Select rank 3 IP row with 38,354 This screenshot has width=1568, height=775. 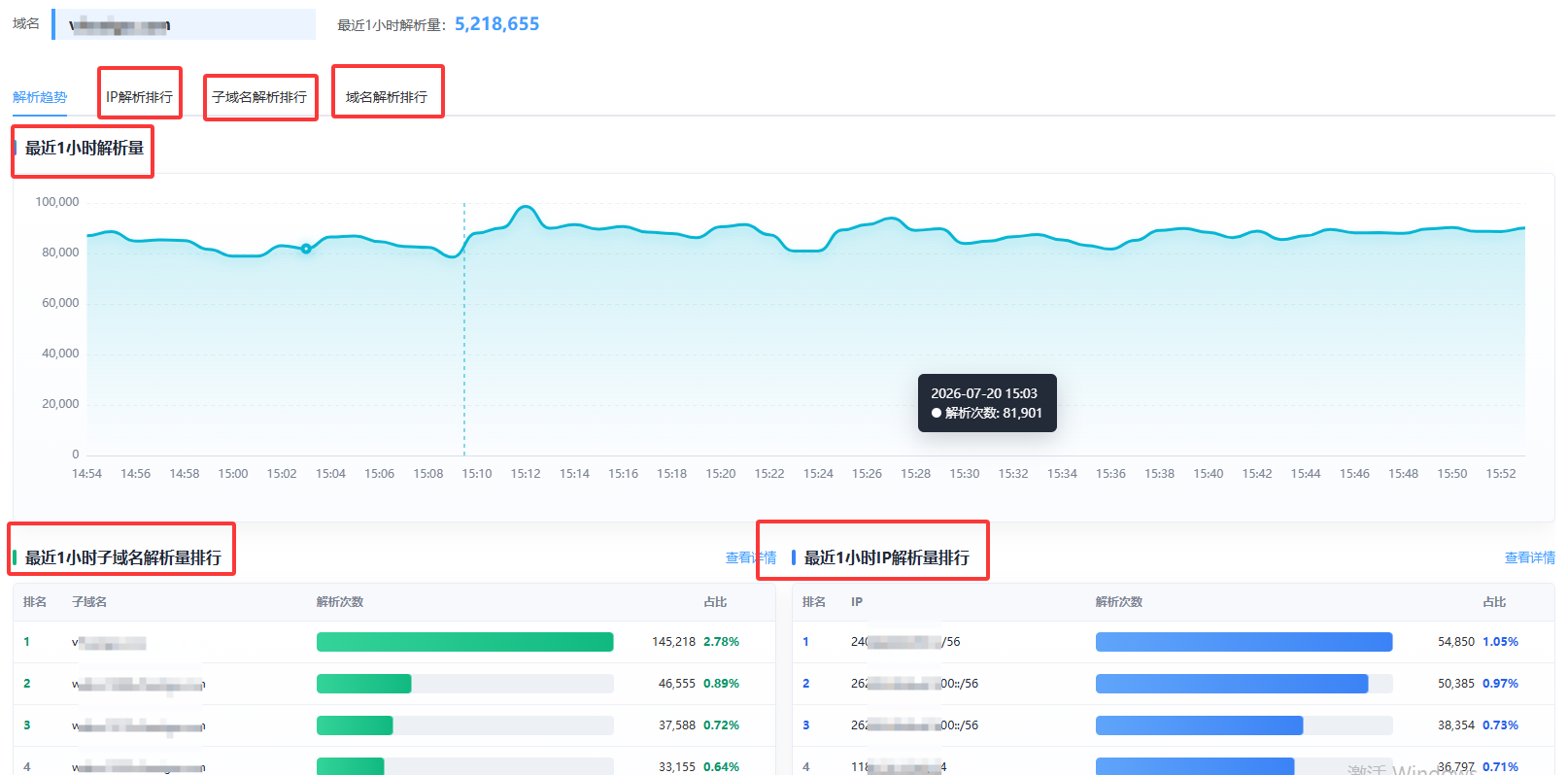tap(1174, 725)
